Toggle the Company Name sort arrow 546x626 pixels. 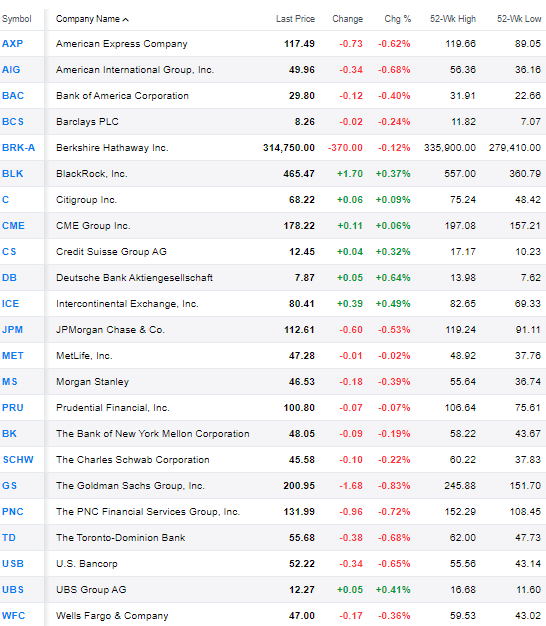(x=126, y=19)
